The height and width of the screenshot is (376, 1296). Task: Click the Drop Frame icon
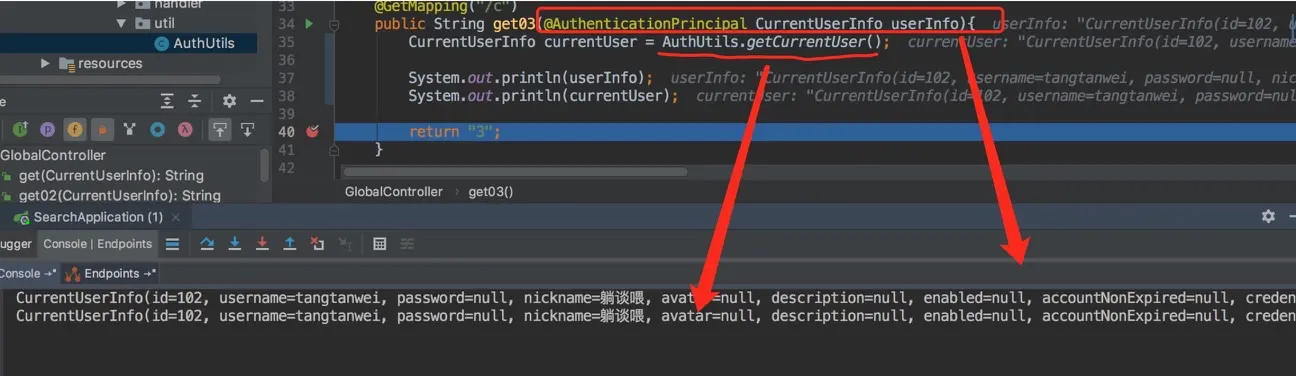coord(317,243)
